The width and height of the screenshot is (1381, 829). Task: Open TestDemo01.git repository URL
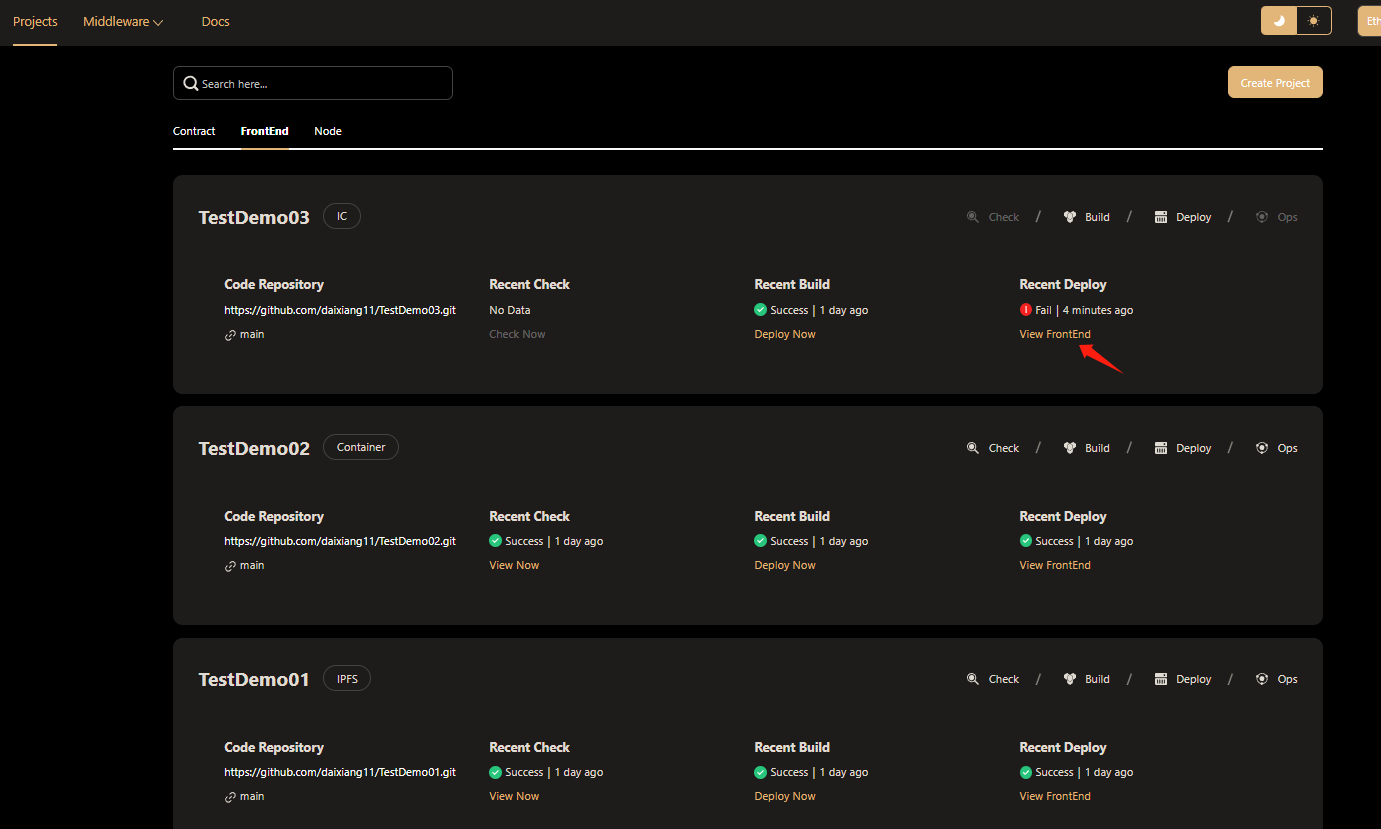[x=340, y=772]
